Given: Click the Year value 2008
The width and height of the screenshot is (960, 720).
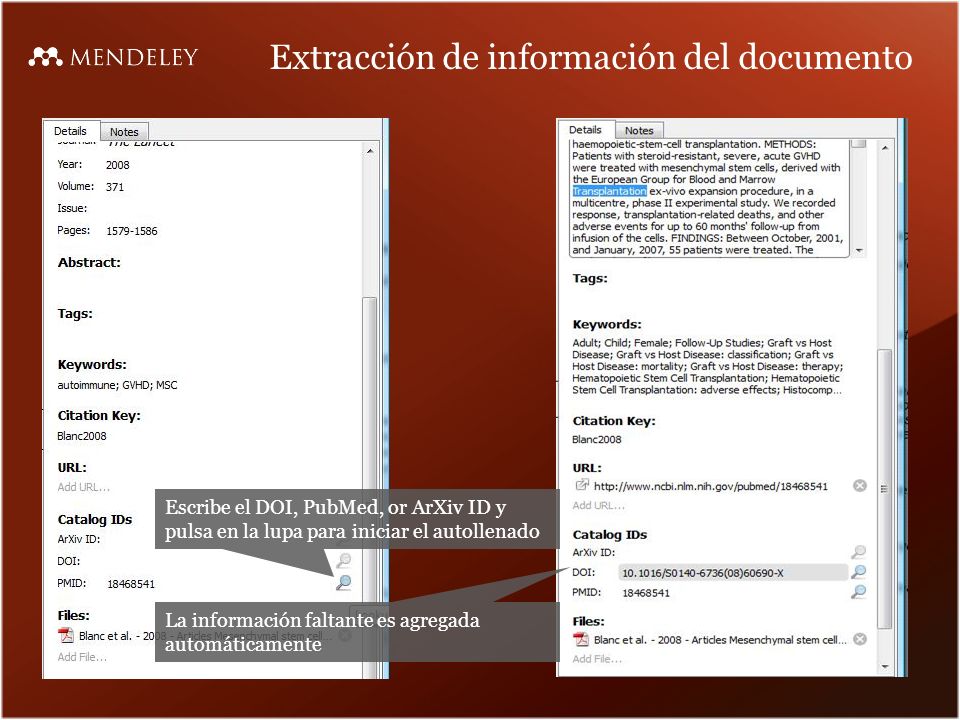Looking at the screenshot, I should click(118, 165).
